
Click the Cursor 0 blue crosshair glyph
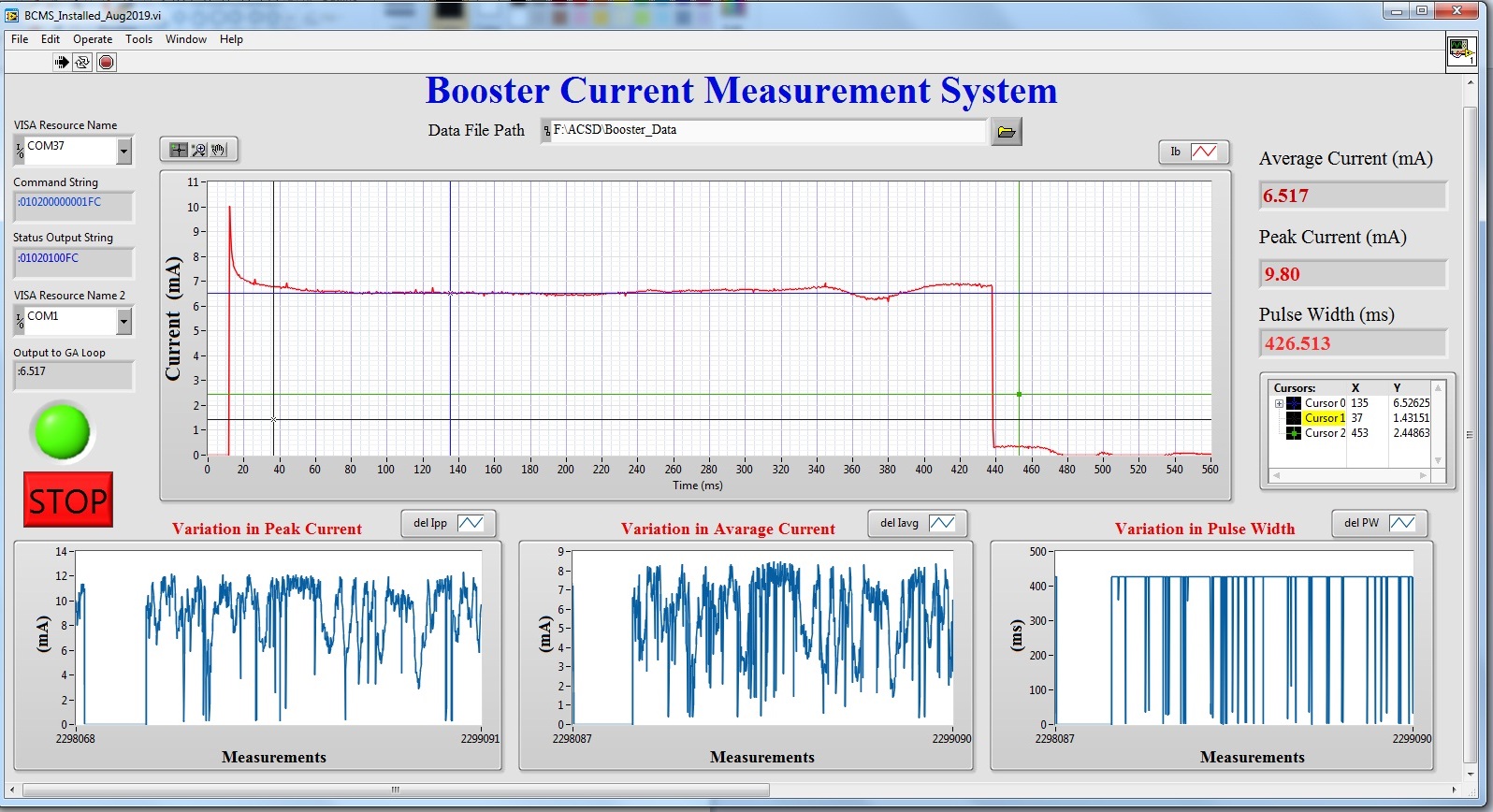pyautogui.click(x=1294, y=403)
